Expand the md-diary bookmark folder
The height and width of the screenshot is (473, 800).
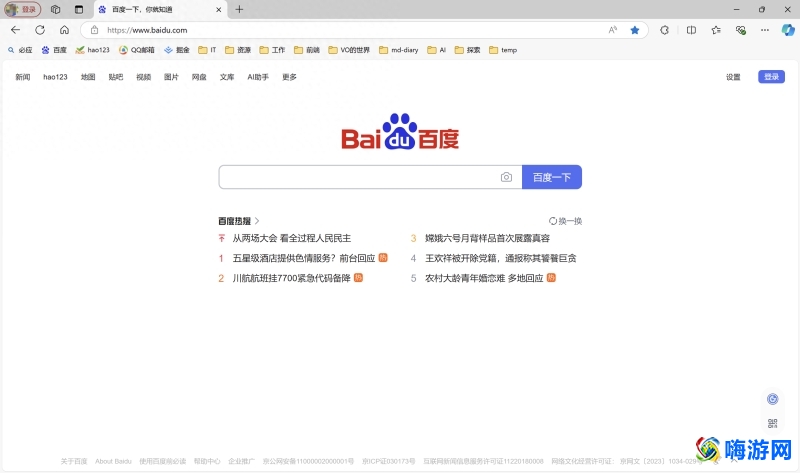(x=399, y=50)
